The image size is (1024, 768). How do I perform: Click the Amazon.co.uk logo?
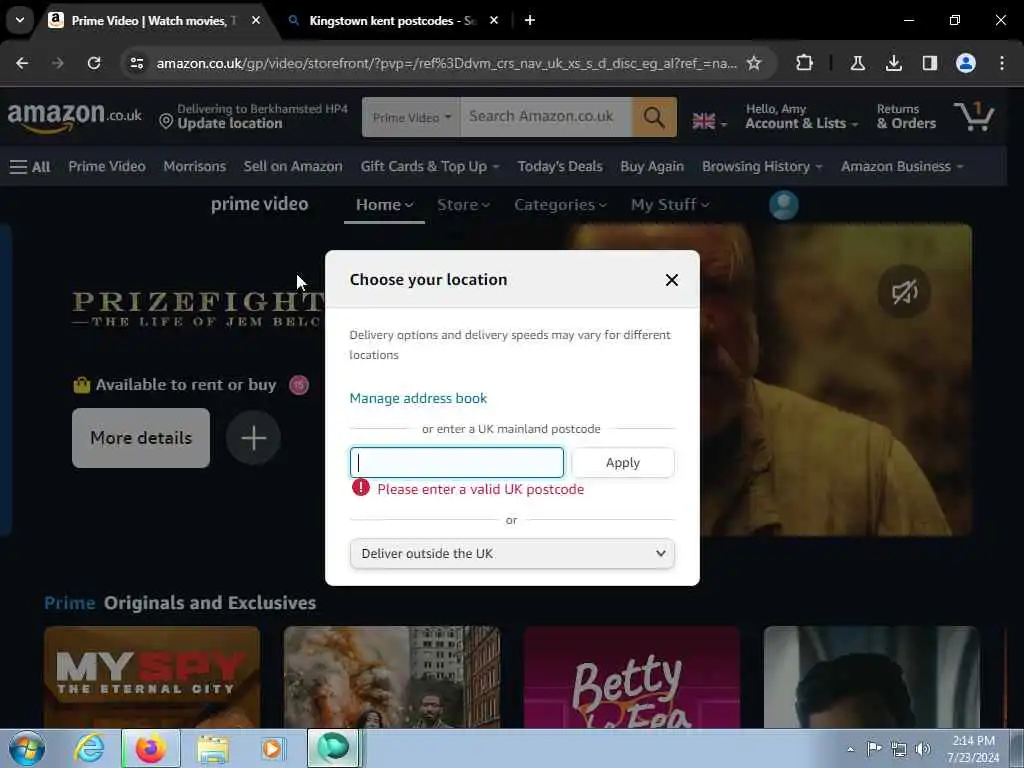74,116
